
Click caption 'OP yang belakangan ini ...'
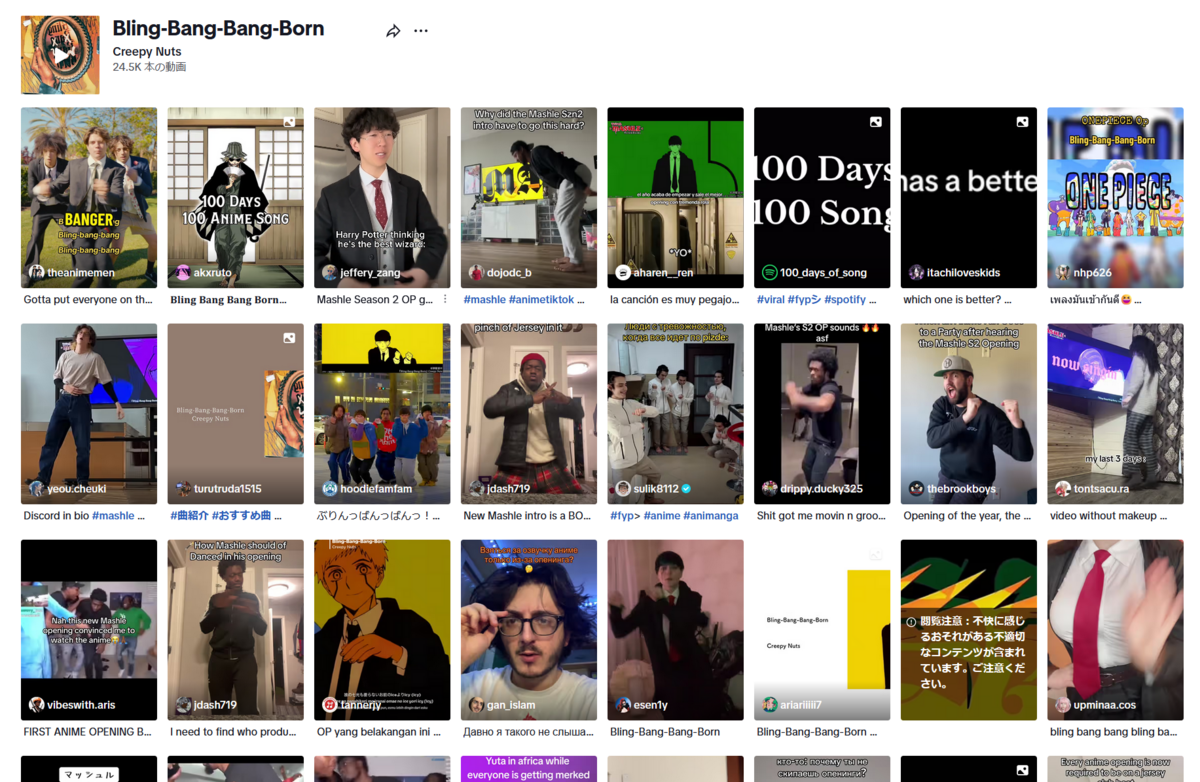pyautogui.click(x=379, y=732)
